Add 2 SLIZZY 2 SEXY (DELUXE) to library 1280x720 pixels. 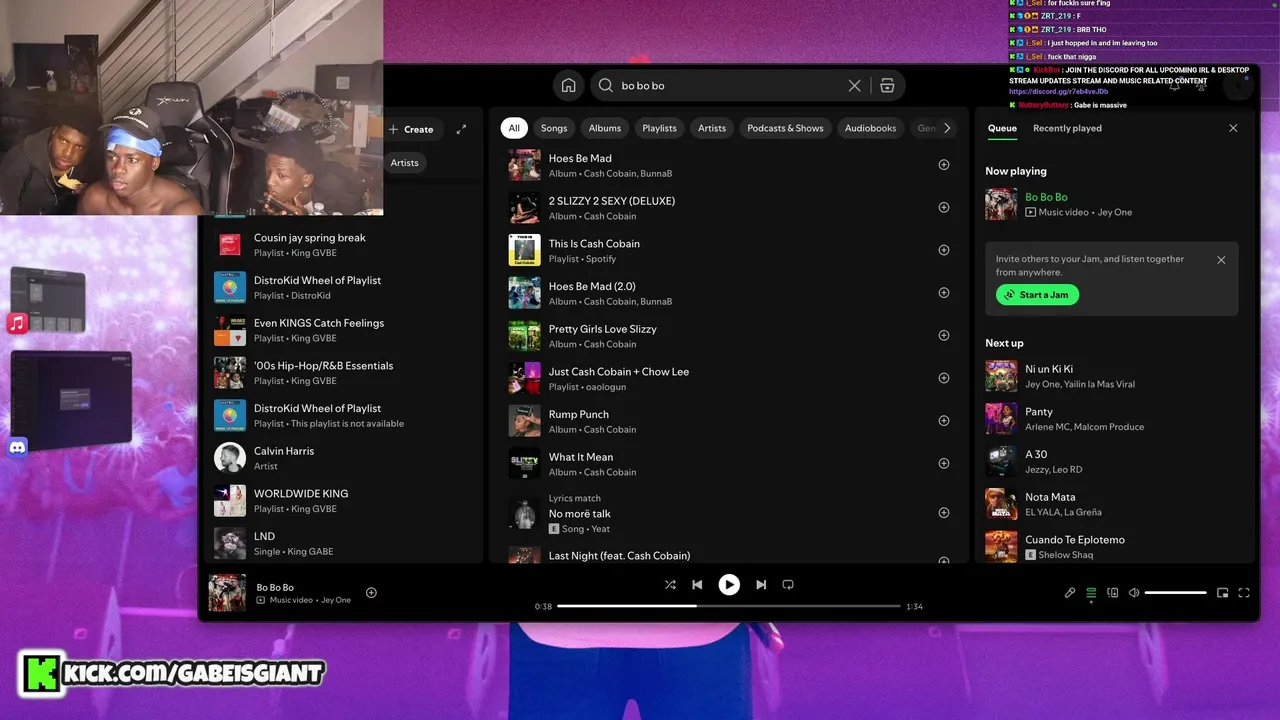[x=943, y=208]
